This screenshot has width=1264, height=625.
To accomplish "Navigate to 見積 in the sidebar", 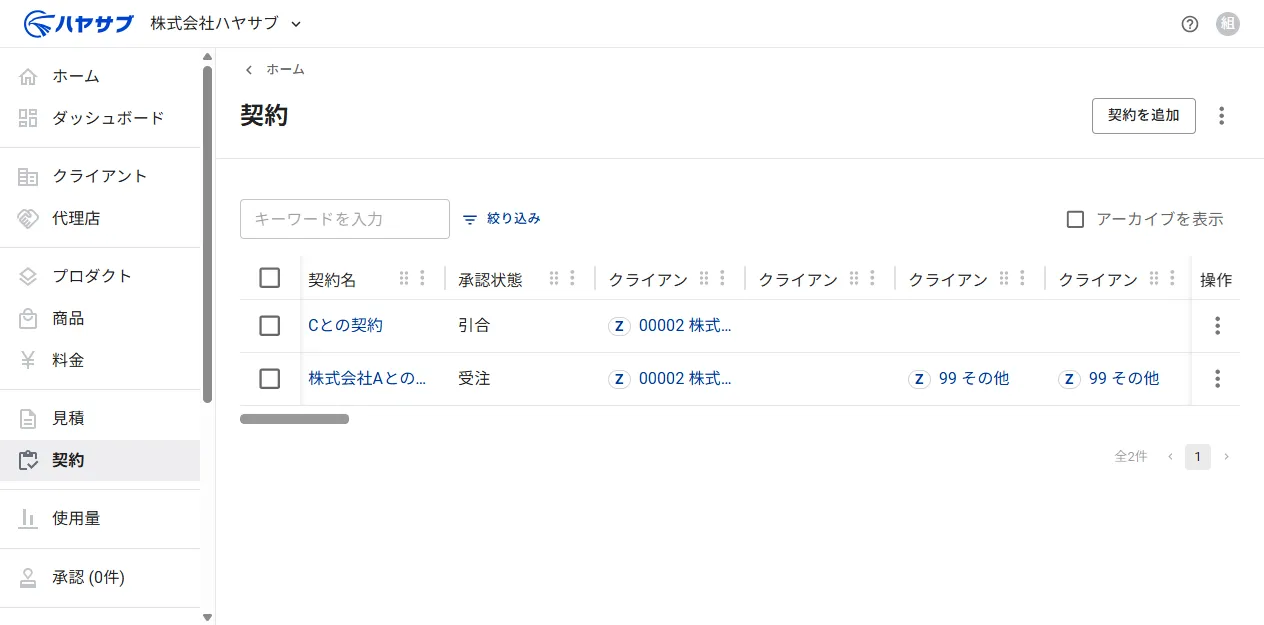I will 100,418.
